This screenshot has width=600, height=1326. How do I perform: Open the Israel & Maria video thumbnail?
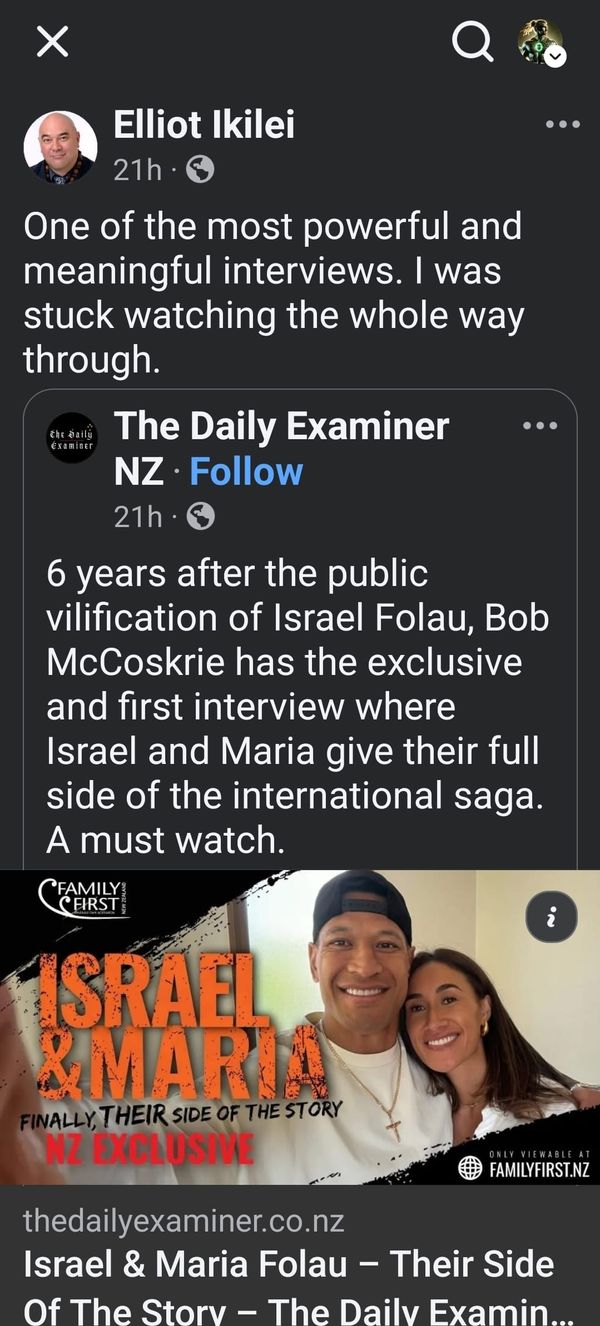[300, 1030]
